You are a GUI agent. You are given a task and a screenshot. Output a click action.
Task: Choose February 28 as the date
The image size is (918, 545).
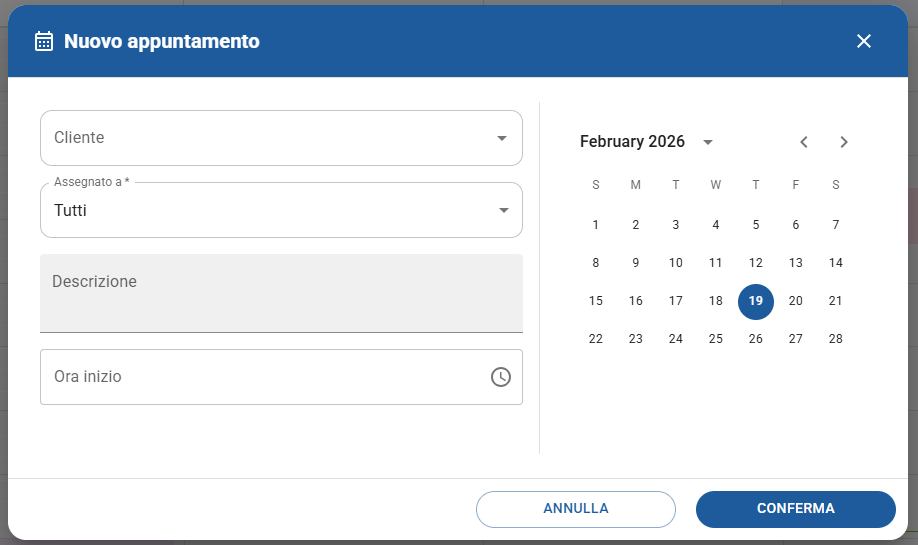(x=836, y=339)
